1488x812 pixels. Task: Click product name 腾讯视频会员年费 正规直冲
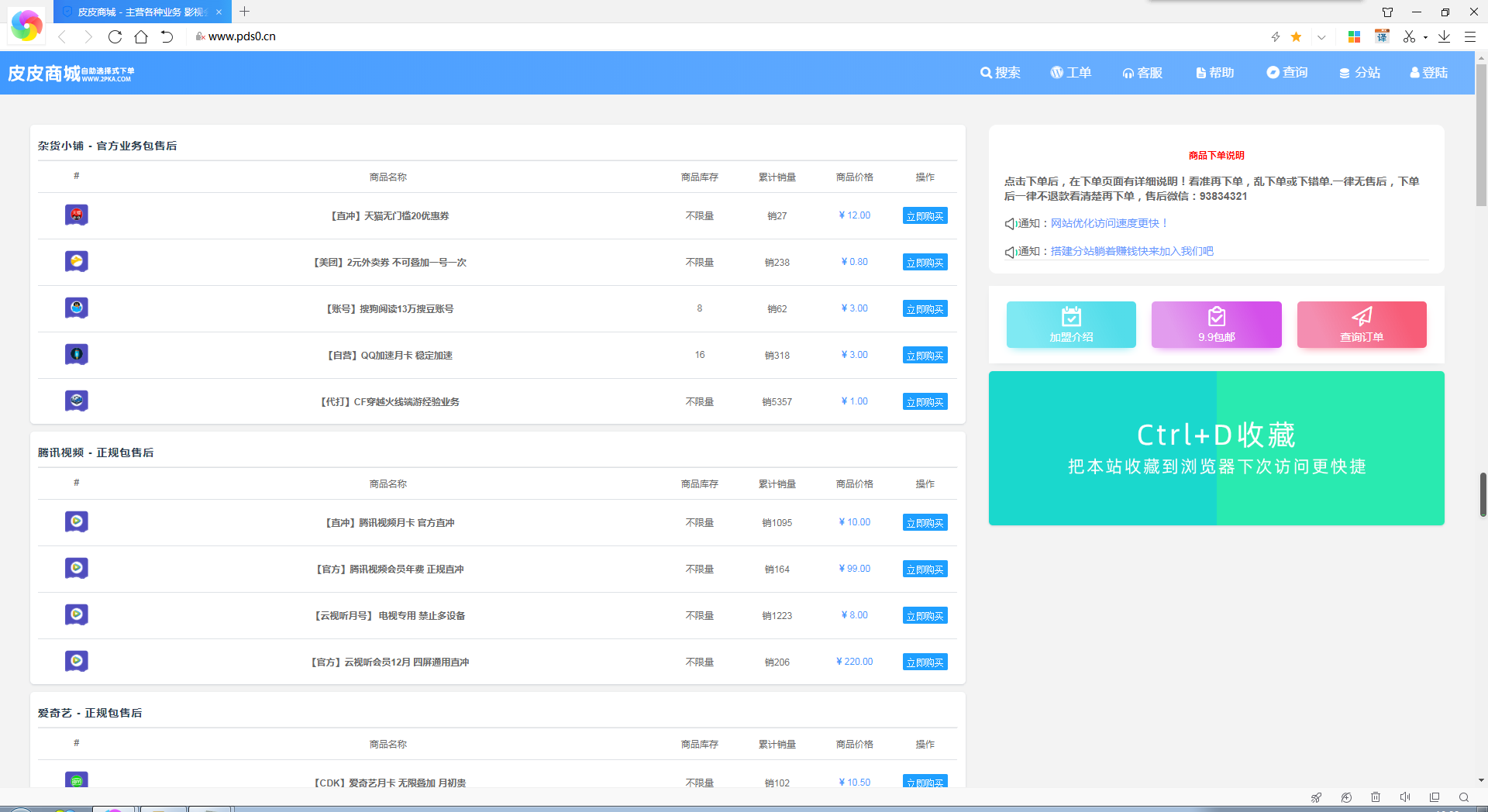[x=390, y=569]
